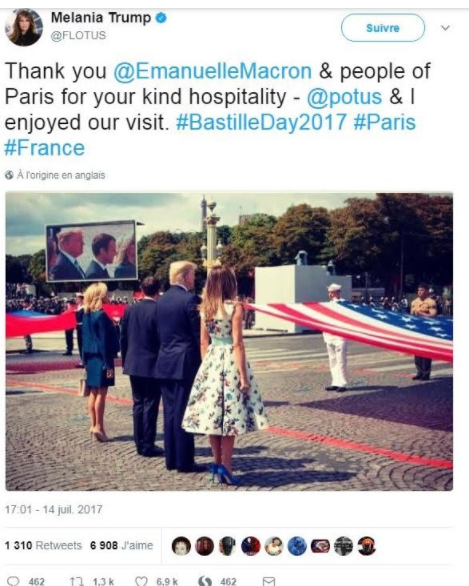
Task: Click the first liker avatar
Action: tap(181, 546)
